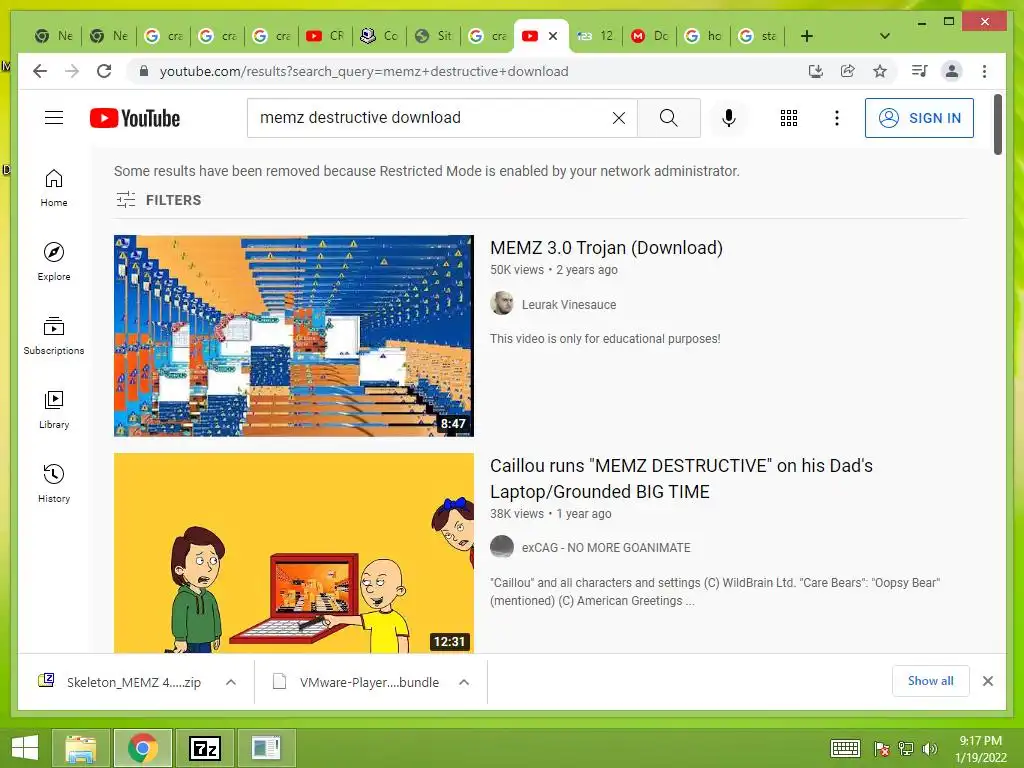Open the Chrome profile avatar
Screen dimensions: 1024x768
(952, 71)
